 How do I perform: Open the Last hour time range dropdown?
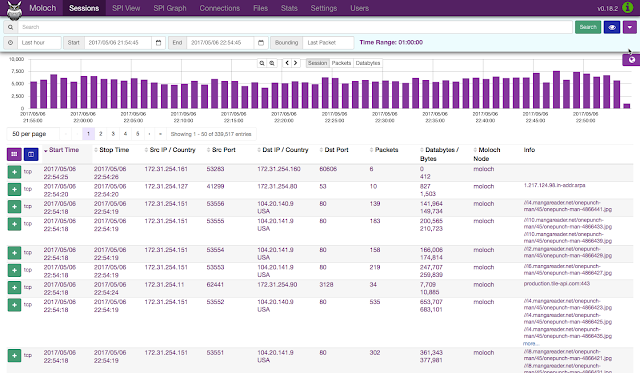coord(39,42)
